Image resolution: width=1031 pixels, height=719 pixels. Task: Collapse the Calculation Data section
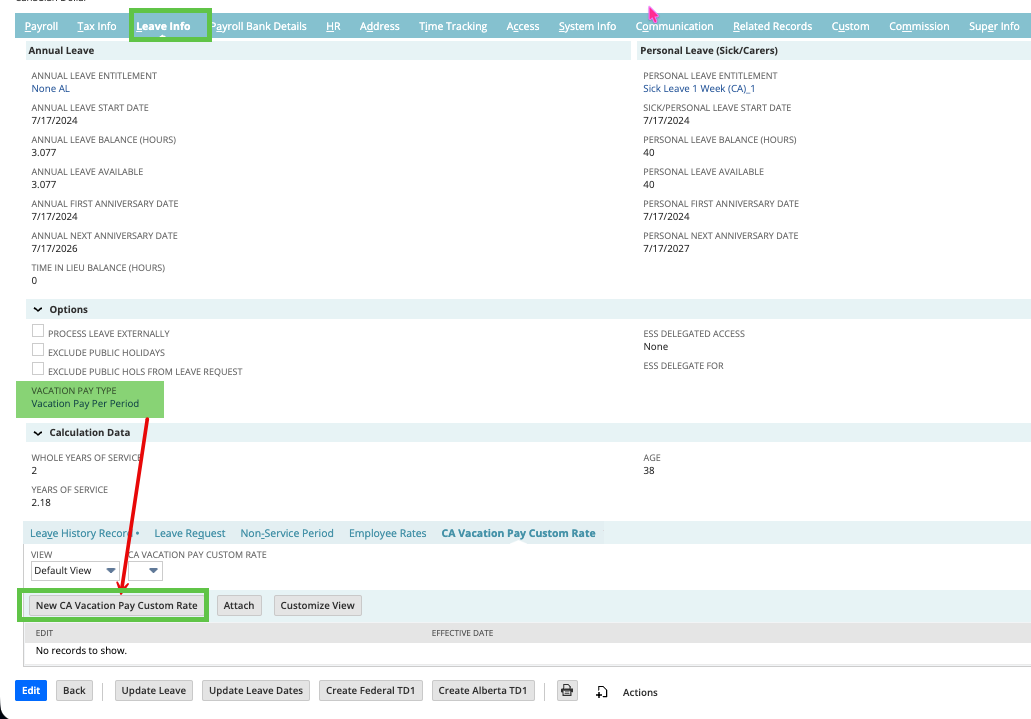pyautogui.click(x=38, y=433)
